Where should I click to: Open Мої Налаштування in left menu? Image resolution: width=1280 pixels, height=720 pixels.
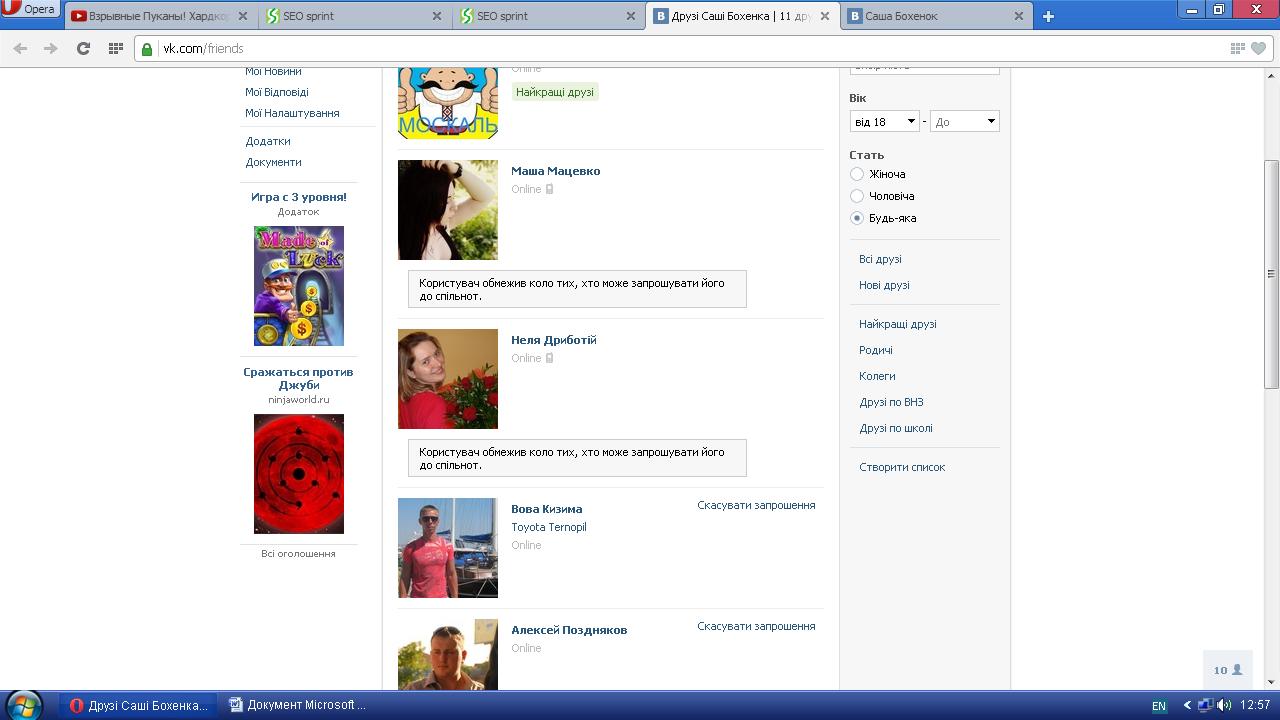point(292,113)
